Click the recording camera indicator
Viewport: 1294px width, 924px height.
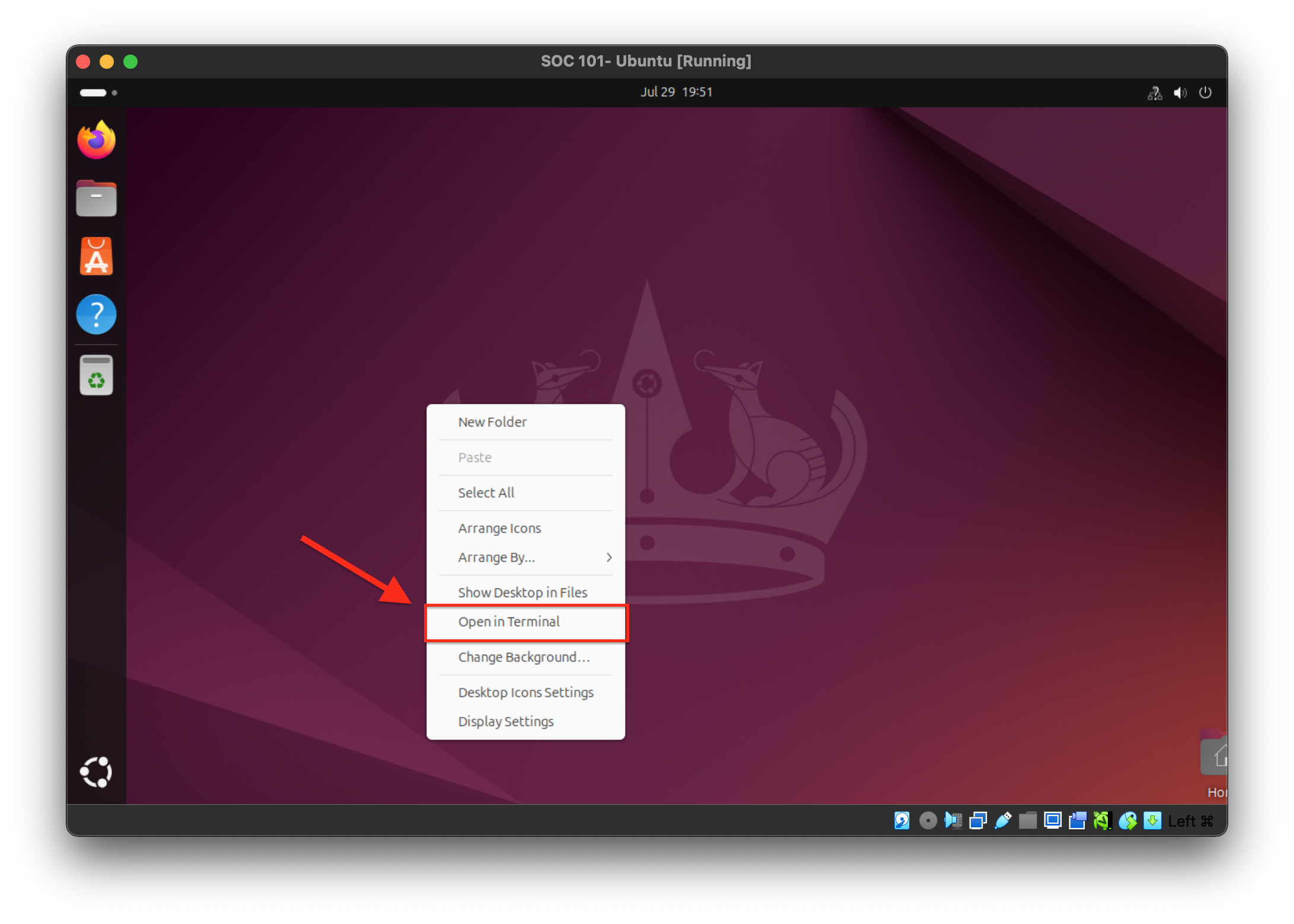[1078, 820]
